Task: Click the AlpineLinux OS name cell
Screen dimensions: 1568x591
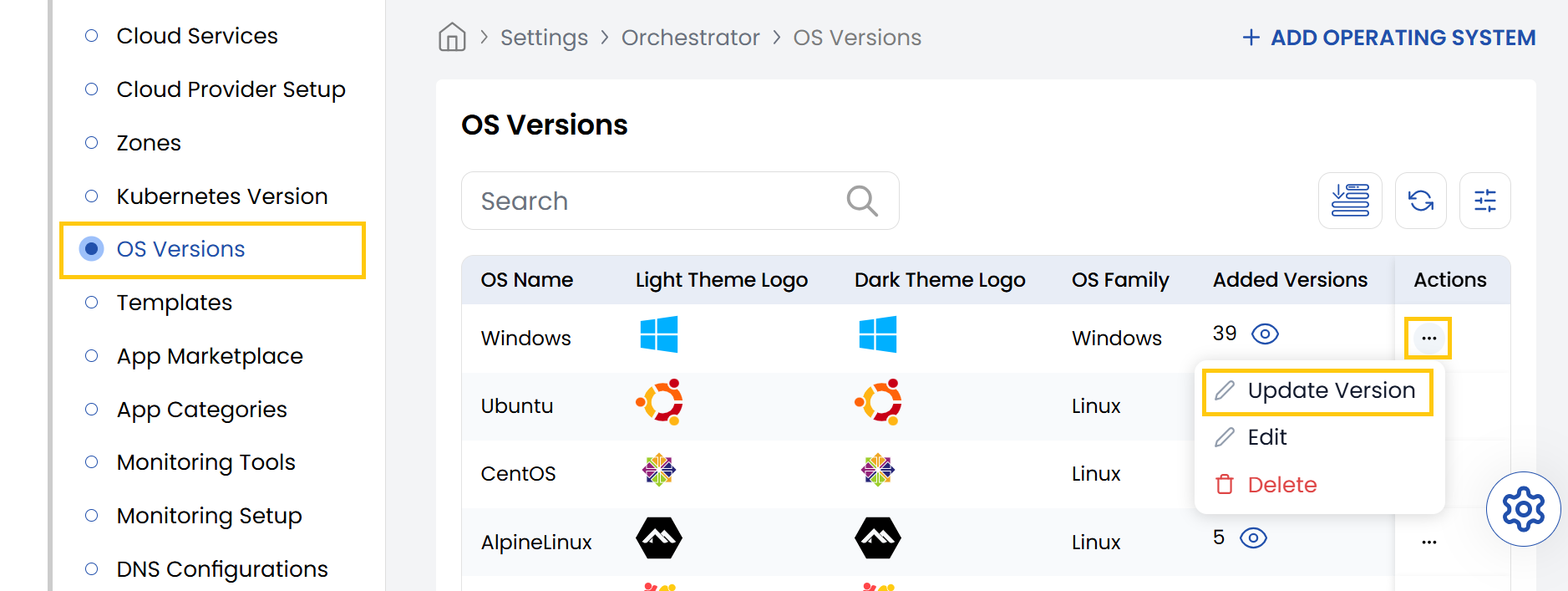Action: point(536,543)
